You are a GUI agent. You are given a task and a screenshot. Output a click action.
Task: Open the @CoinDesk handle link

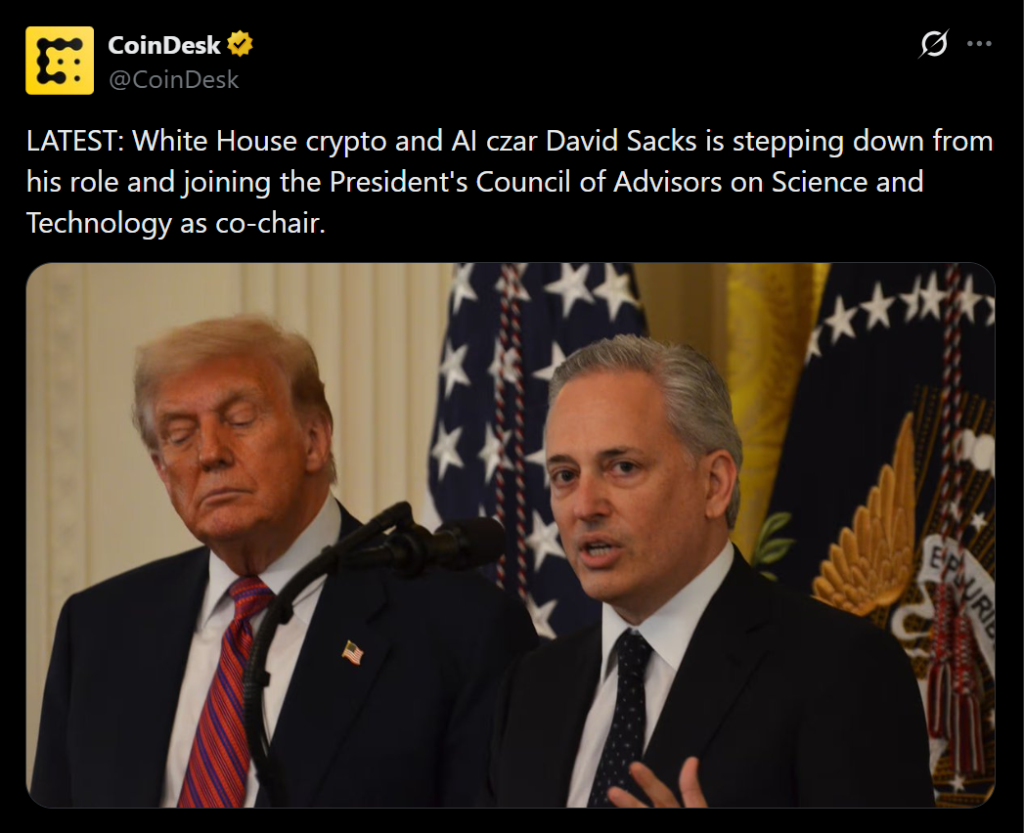coord(174,80)
